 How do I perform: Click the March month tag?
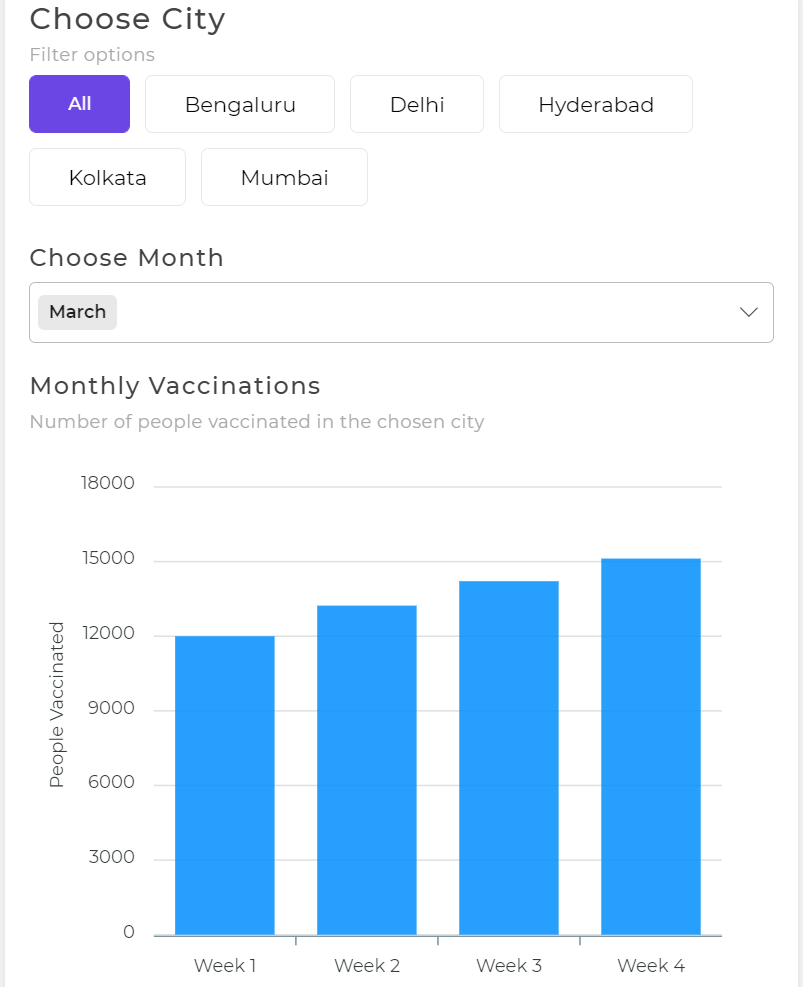pyautogui.click(x=77, y=312)
